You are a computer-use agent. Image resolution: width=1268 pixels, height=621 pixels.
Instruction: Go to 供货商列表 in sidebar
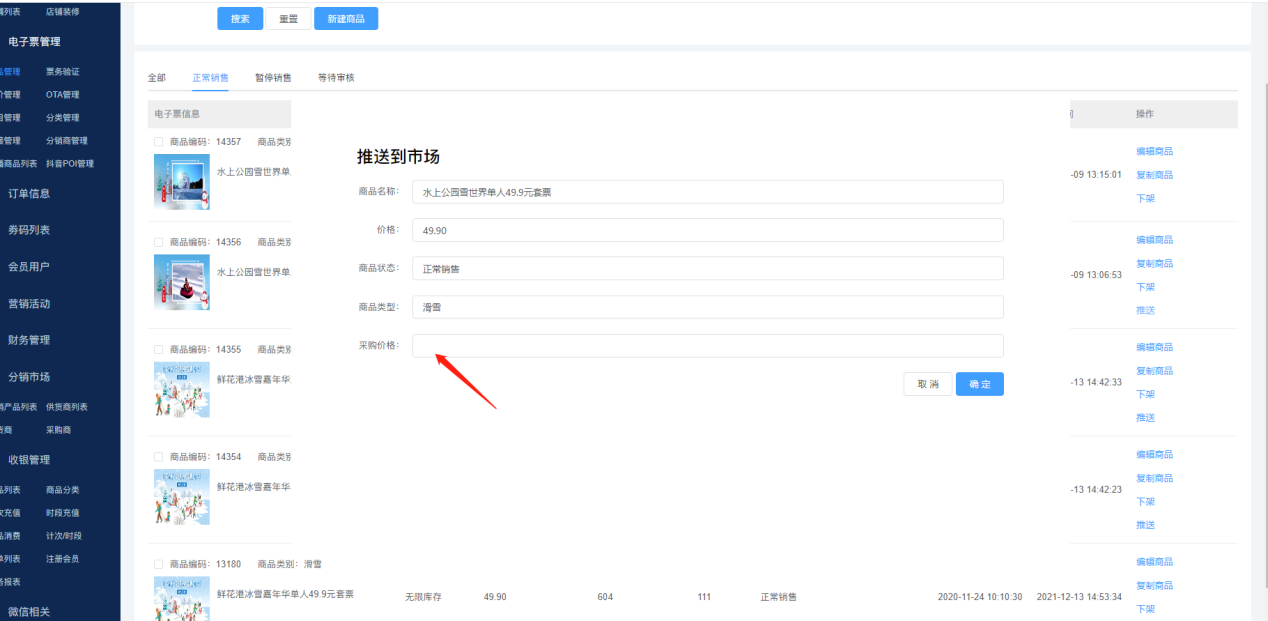coord(67,407)
